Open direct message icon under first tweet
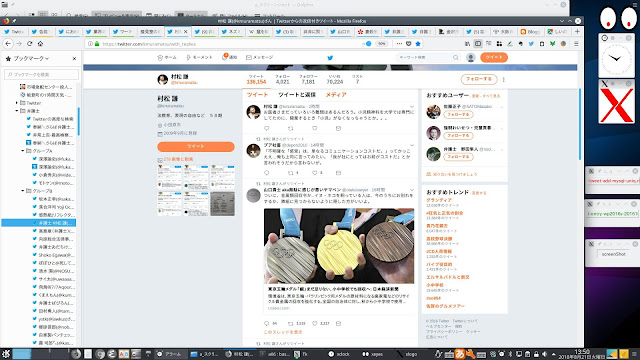640x360 pixels. 338,128
